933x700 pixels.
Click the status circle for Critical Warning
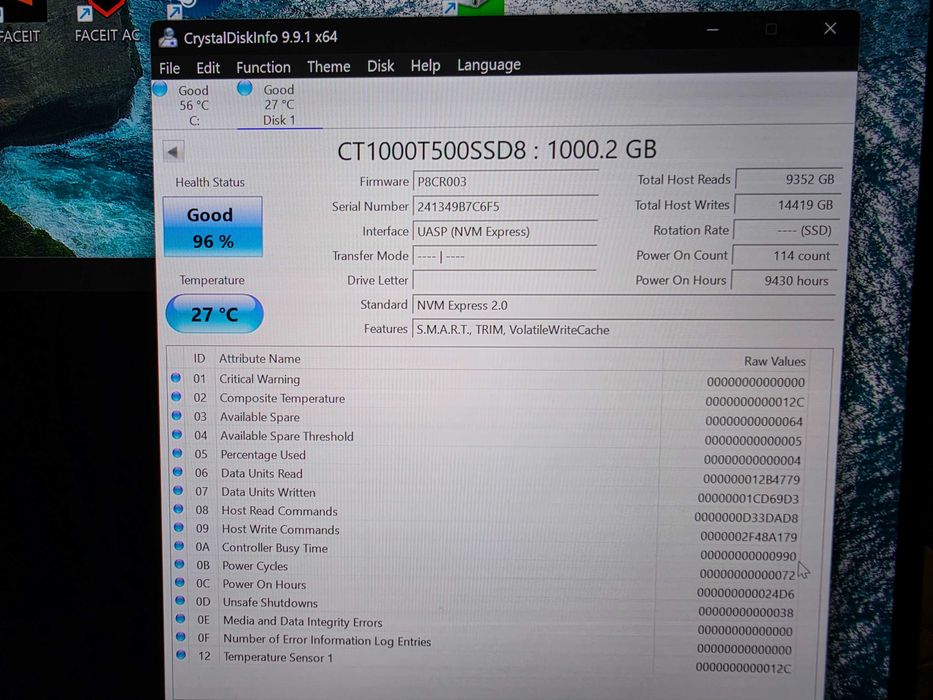tap(176, 377)
